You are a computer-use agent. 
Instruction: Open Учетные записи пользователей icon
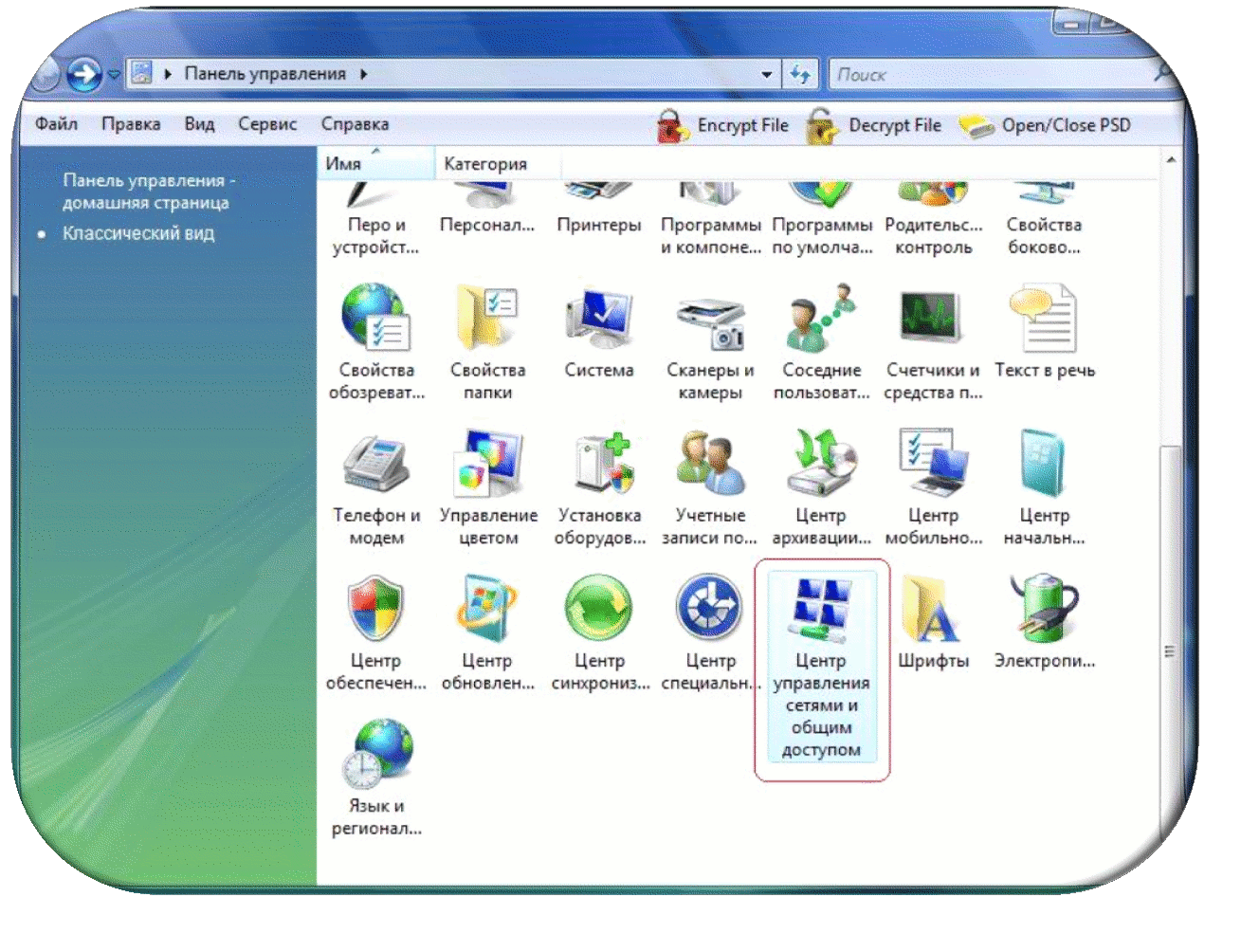click(x=710, y=463)
